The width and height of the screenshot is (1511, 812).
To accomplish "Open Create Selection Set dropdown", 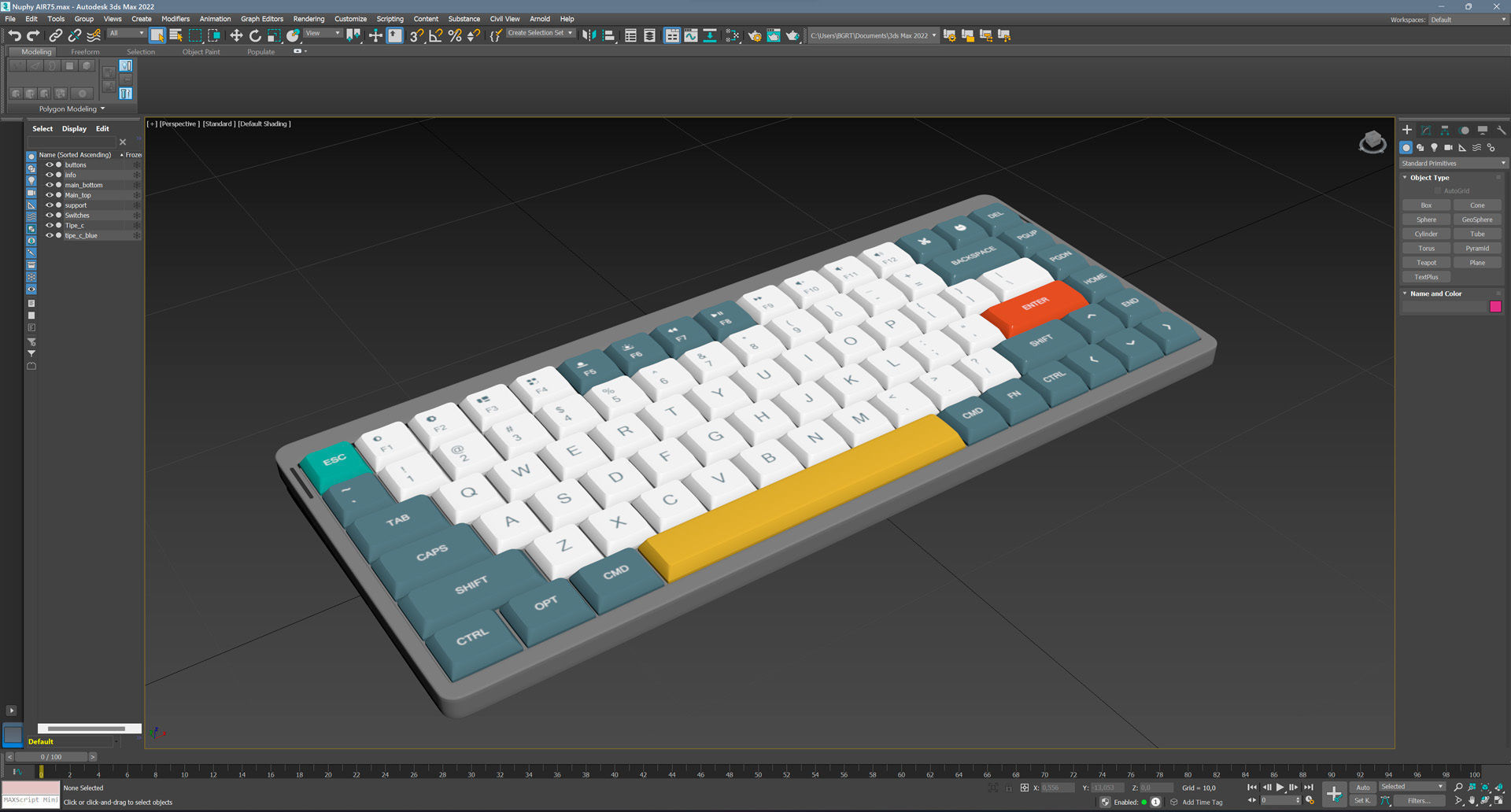I will click(541, 33).
